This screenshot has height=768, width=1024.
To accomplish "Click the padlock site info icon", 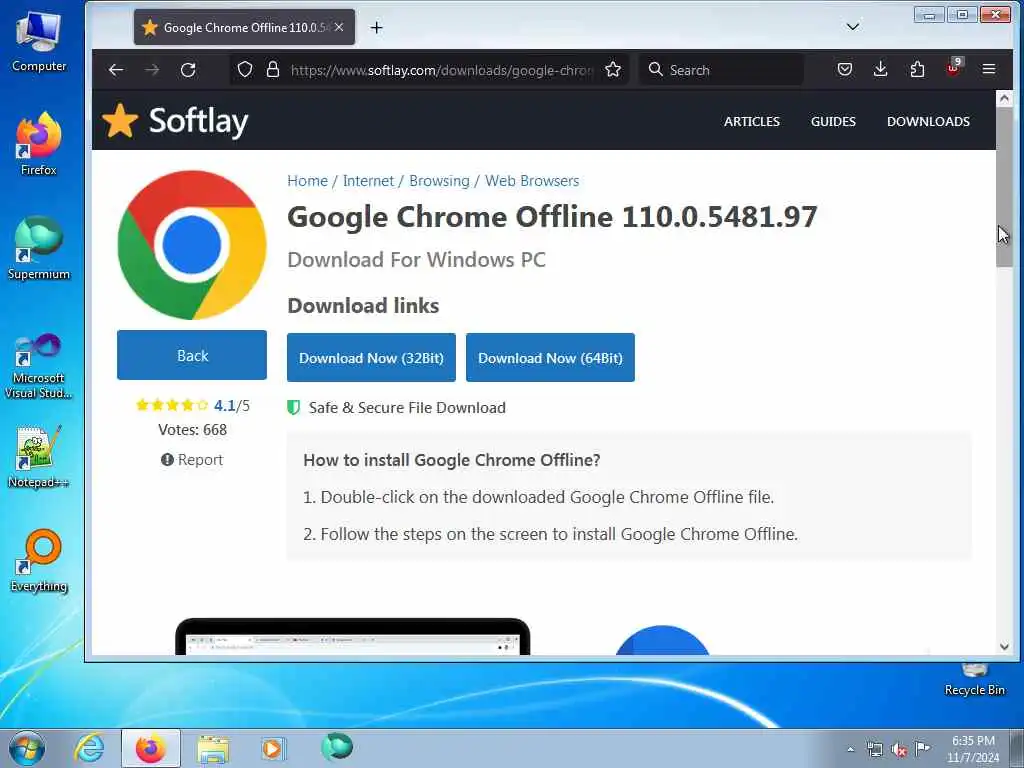I will [x=273, y=70].
